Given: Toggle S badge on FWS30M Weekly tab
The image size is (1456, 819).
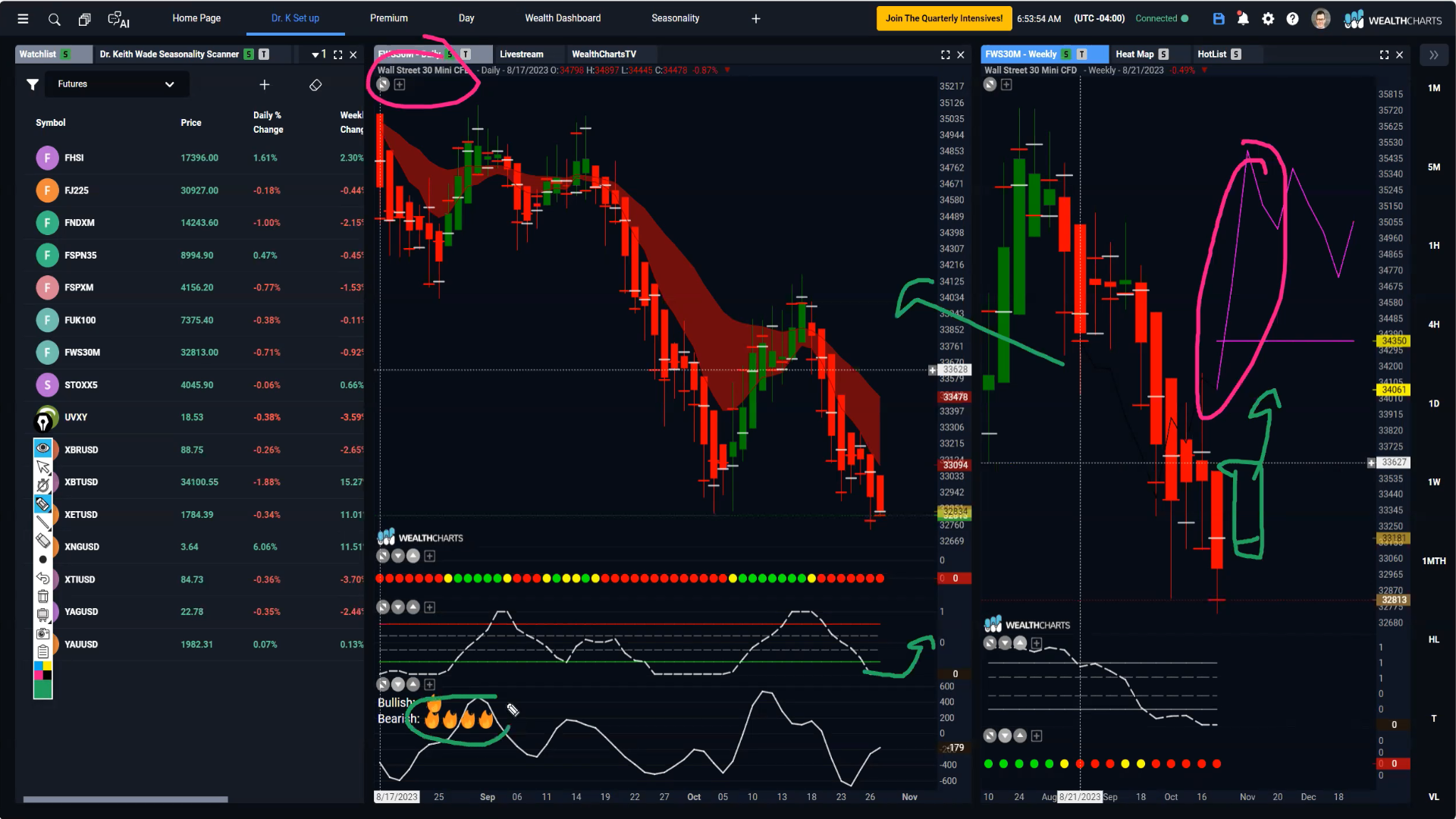Looking at the screenshot, I should [x=1066, y=55].
